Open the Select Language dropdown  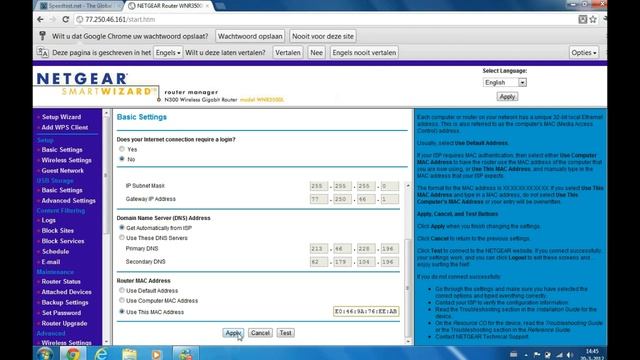505,82
